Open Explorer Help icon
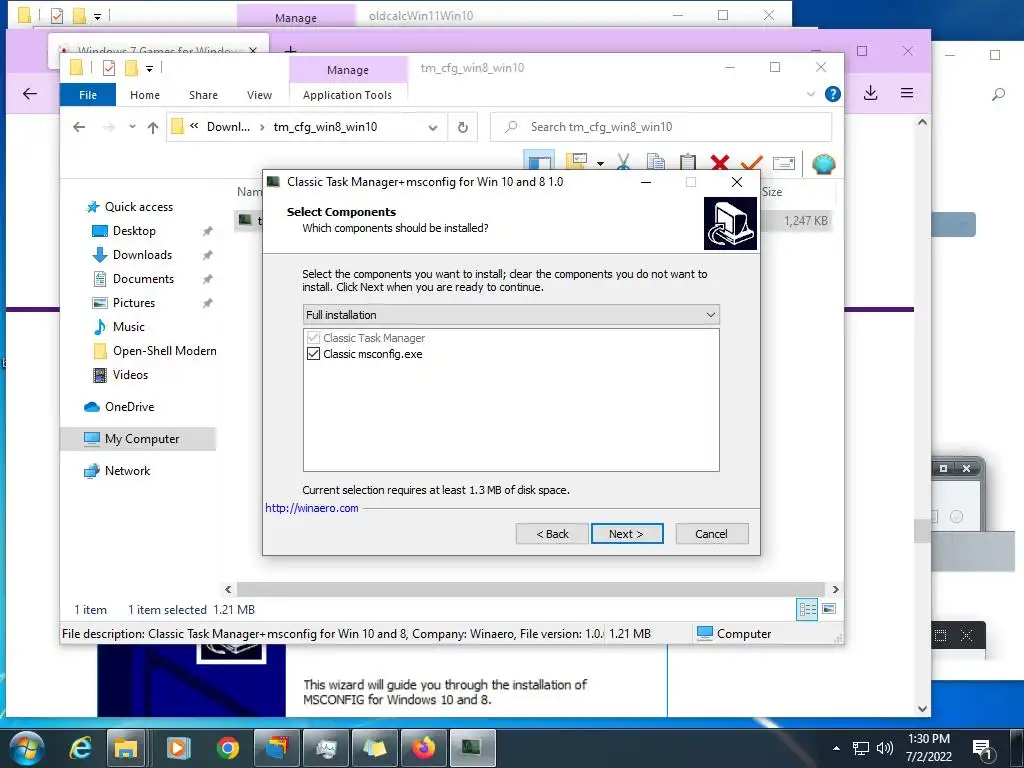1024x768 pixels. tap(833, 94)
